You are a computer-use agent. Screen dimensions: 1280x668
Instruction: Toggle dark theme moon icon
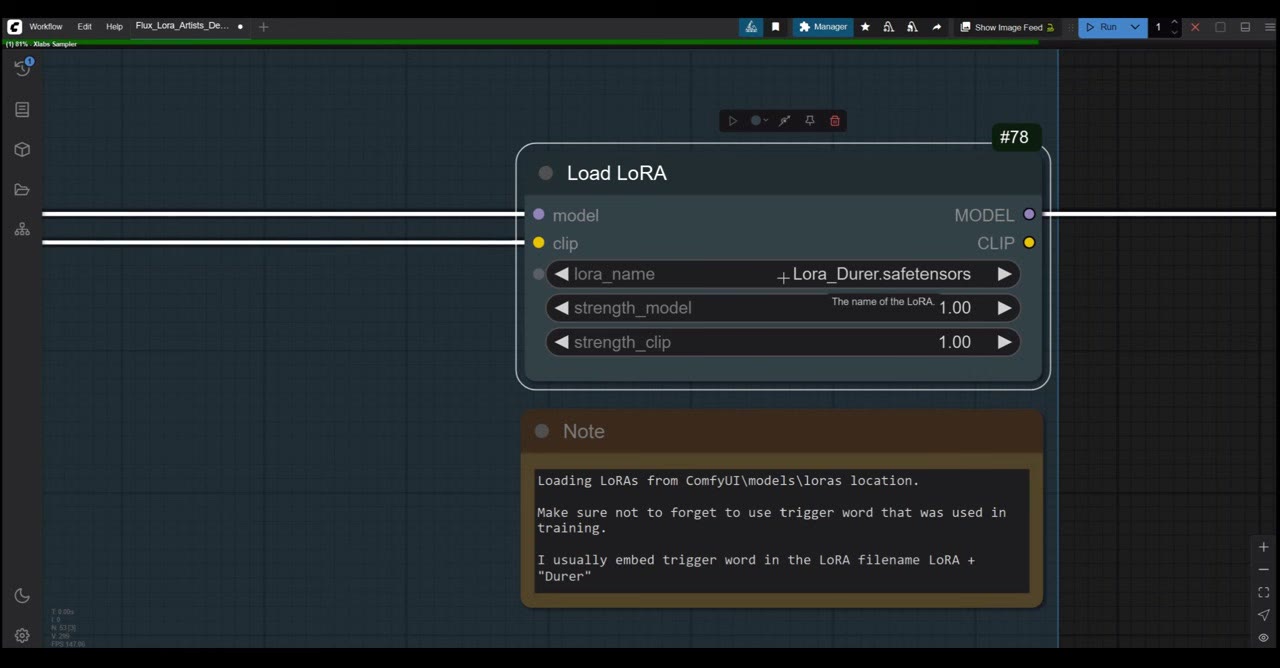pos(22,596)
